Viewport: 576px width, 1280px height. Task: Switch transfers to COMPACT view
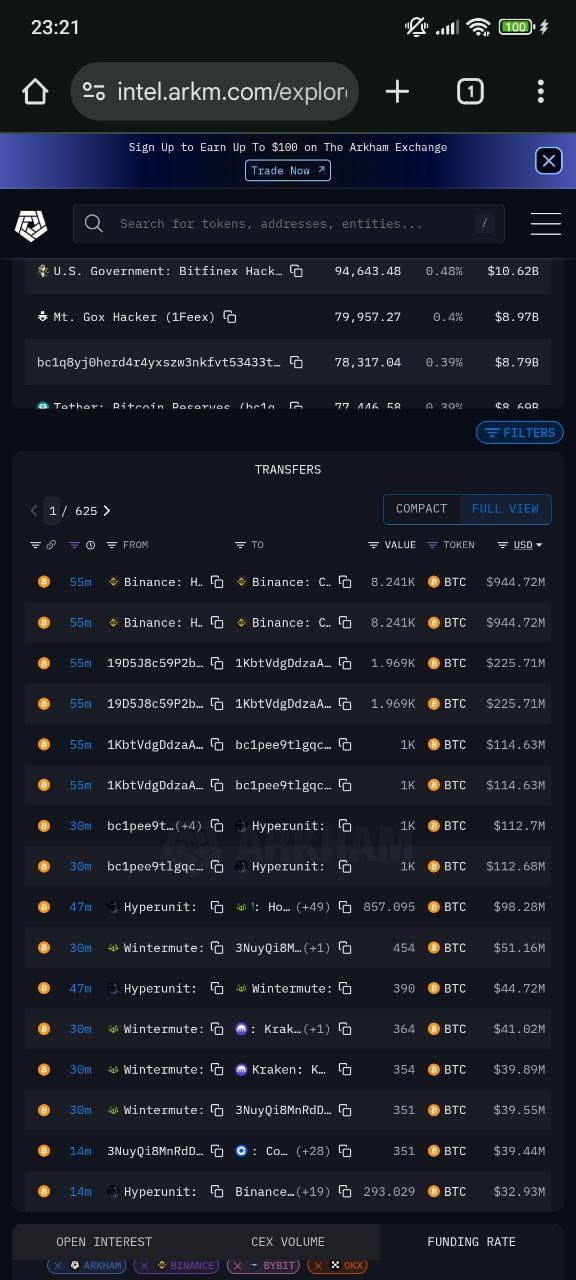pyautogui.click(x=421, y=509)
